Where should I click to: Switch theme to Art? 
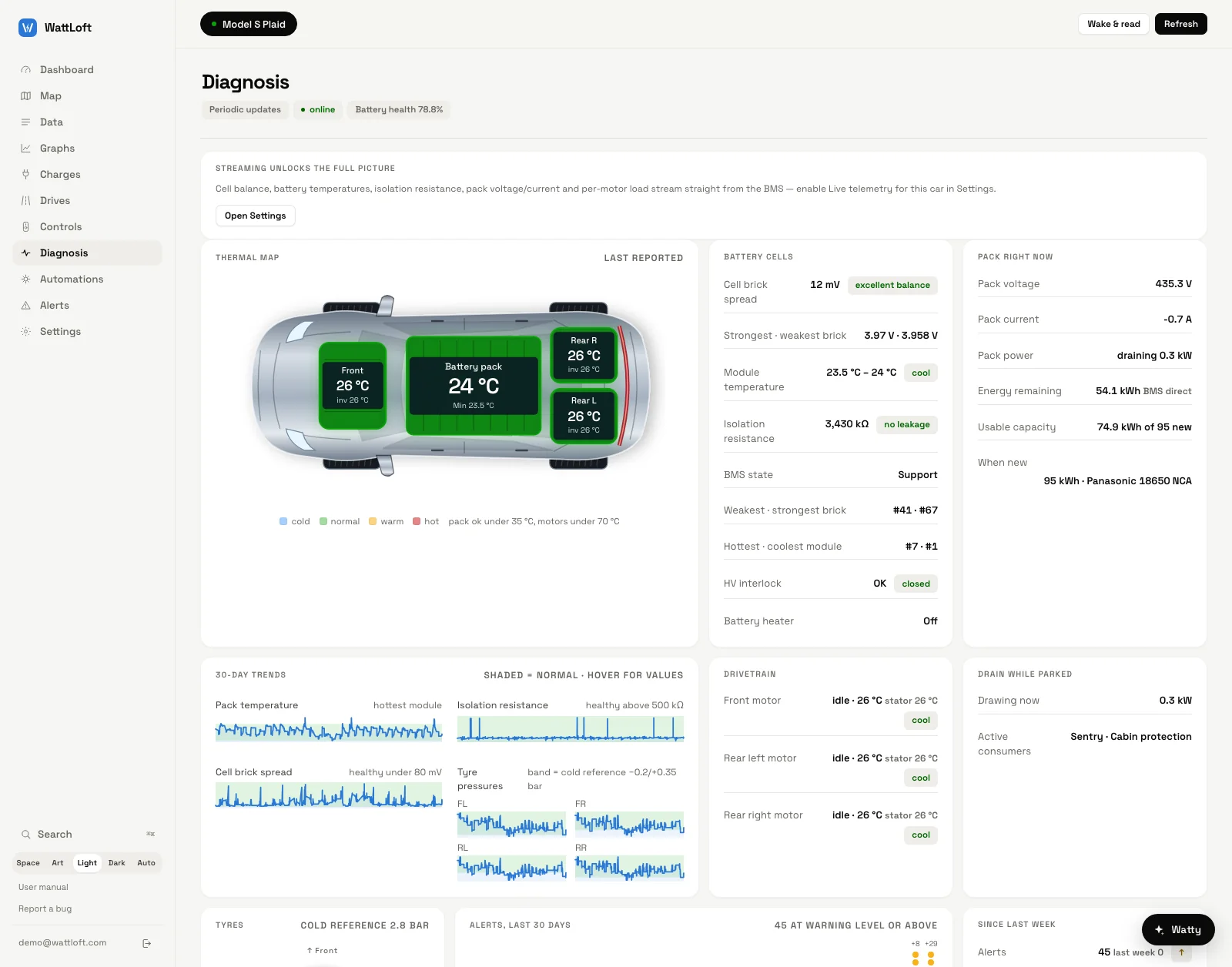(58, 863)
